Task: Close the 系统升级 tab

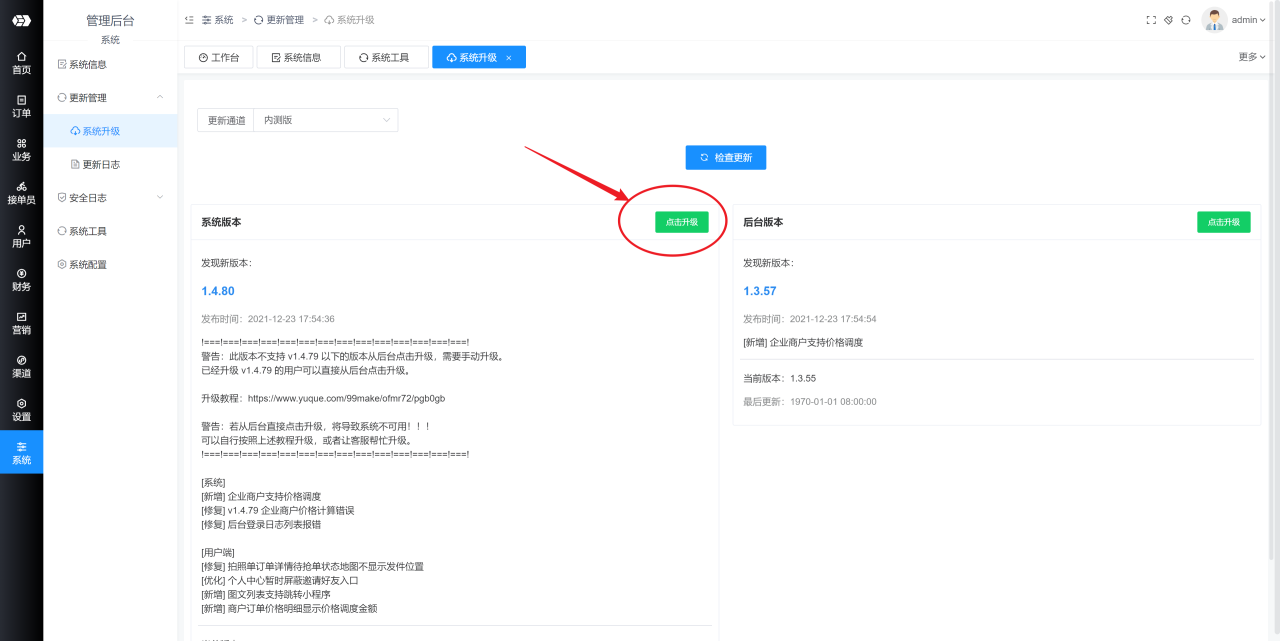Action: click(508, 58)
